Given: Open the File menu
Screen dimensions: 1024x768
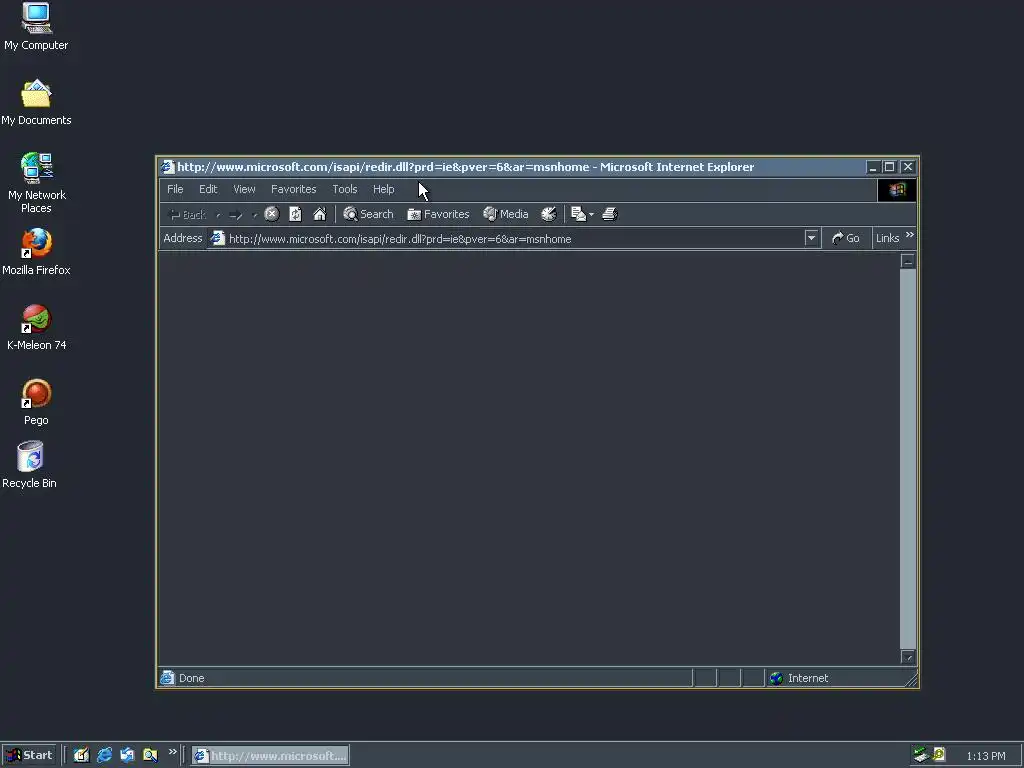Looking at the screenshot, I should pyautogui.click(x=175, y=189).
